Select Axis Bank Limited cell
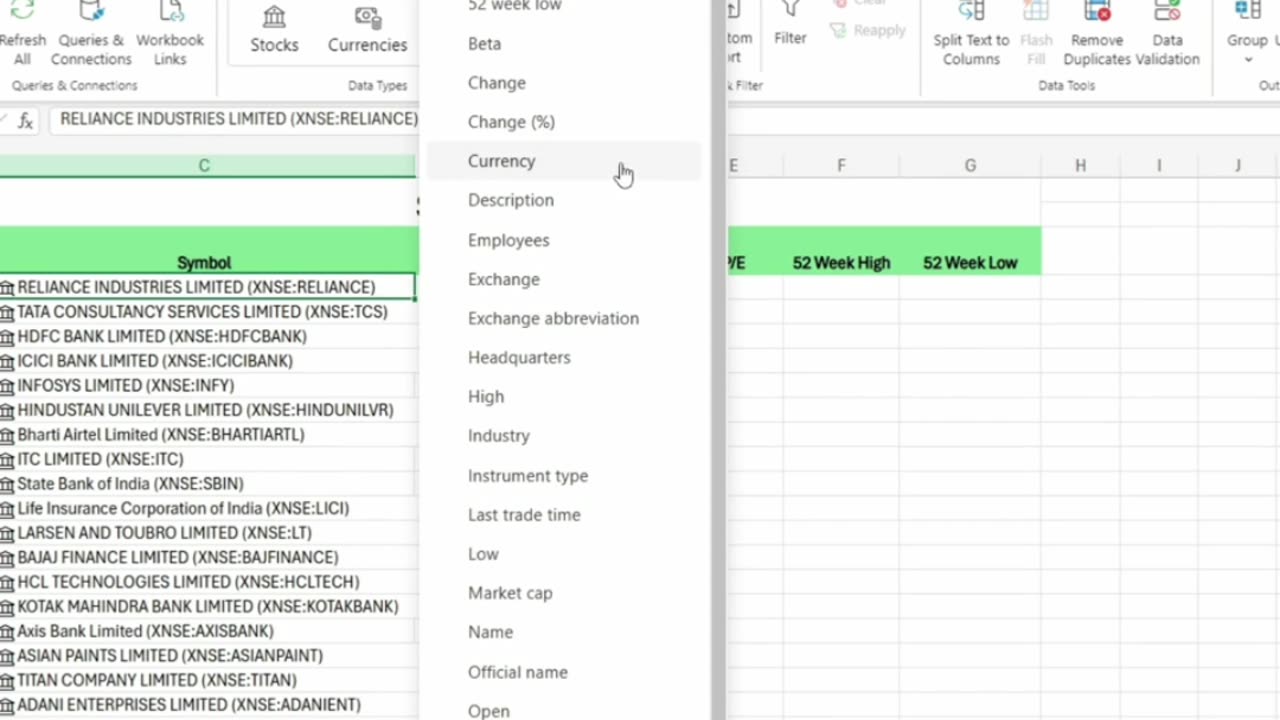The height and width of the screenshot is (720, 1280). (207, 631)
